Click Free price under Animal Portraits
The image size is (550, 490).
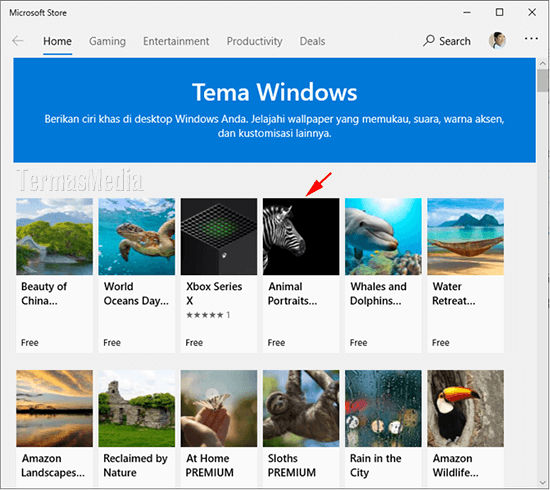[x=276, y=343]
